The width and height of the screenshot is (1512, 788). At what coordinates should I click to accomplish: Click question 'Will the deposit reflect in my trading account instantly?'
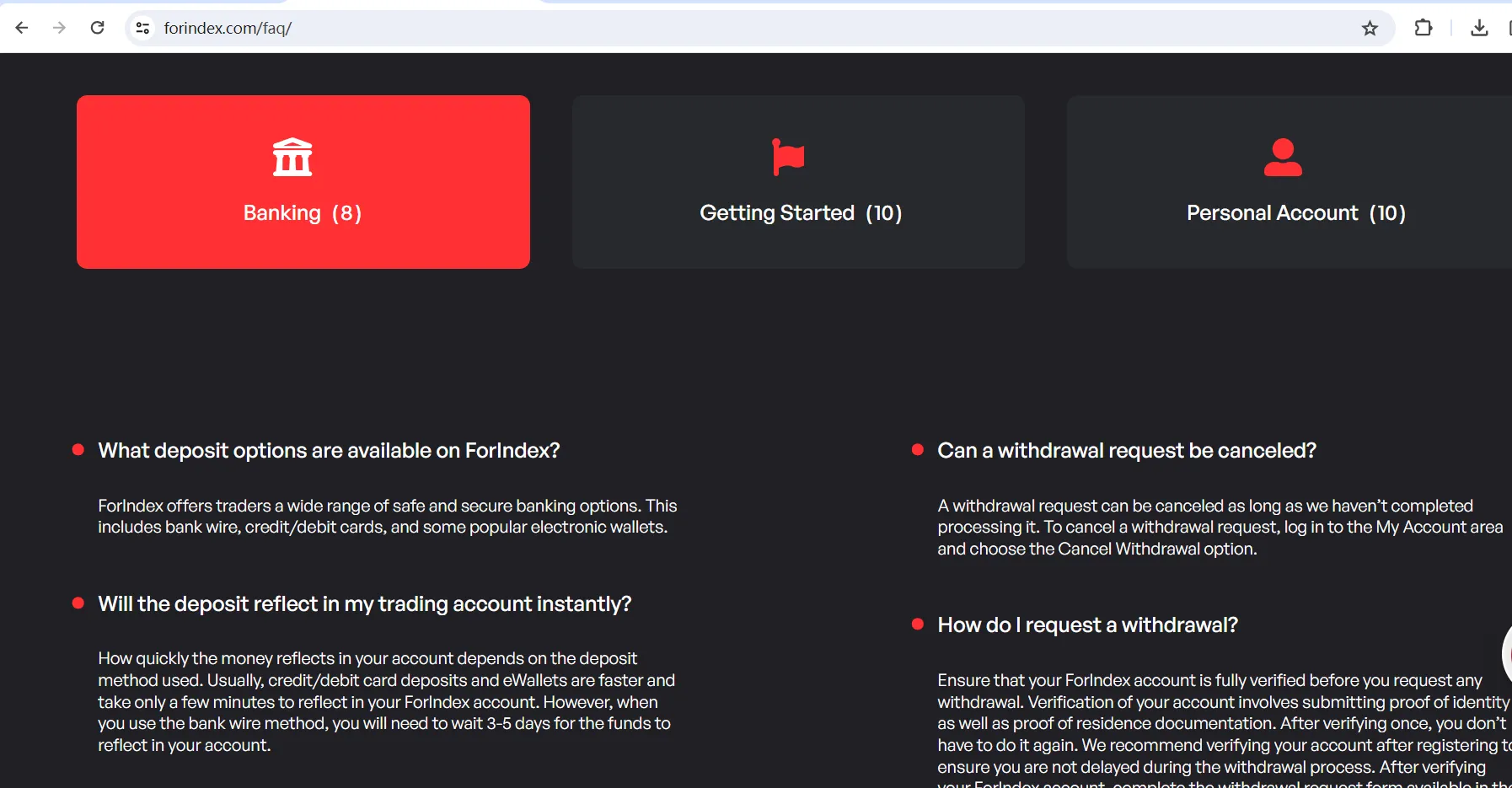click(x=364, y=604)
